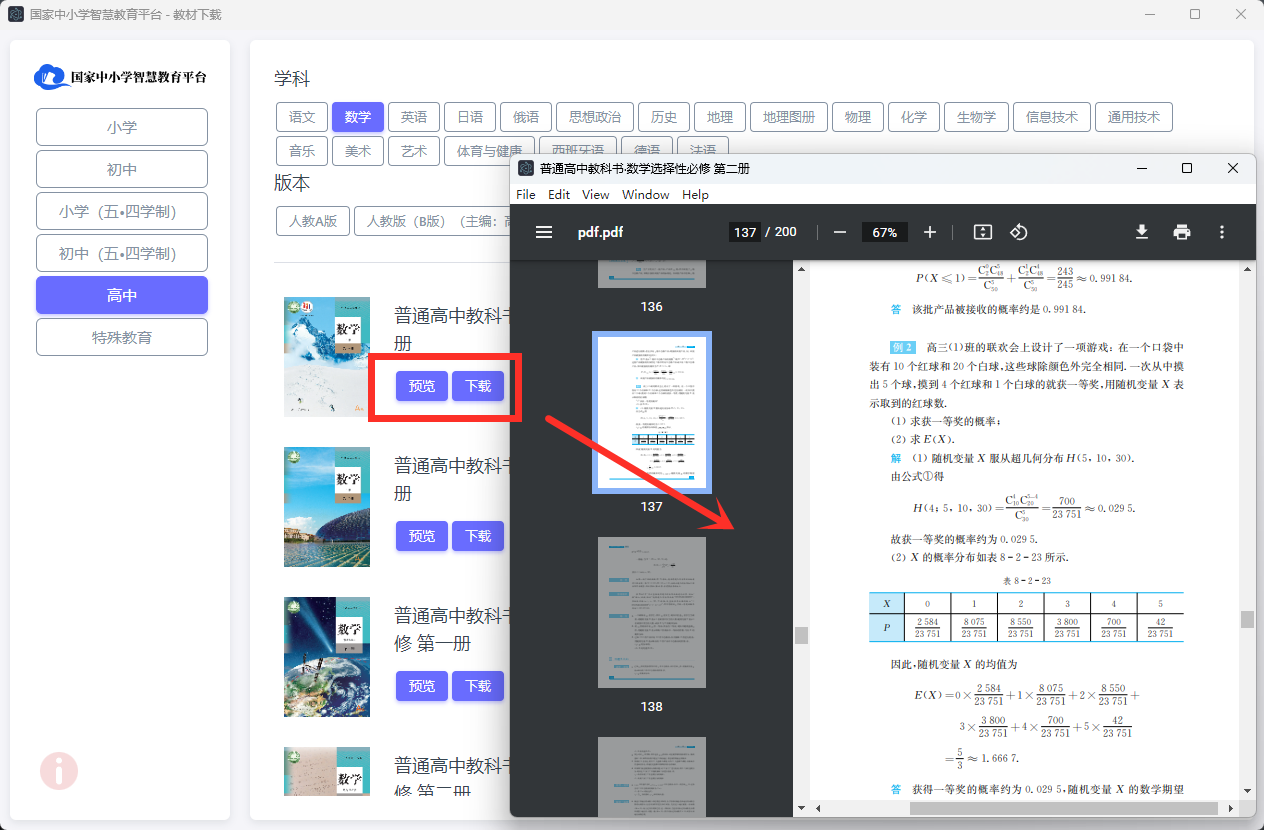Open the Help menu in PDF window
The width and height of the screenshot is (1264, 830).
pos(695,194)
